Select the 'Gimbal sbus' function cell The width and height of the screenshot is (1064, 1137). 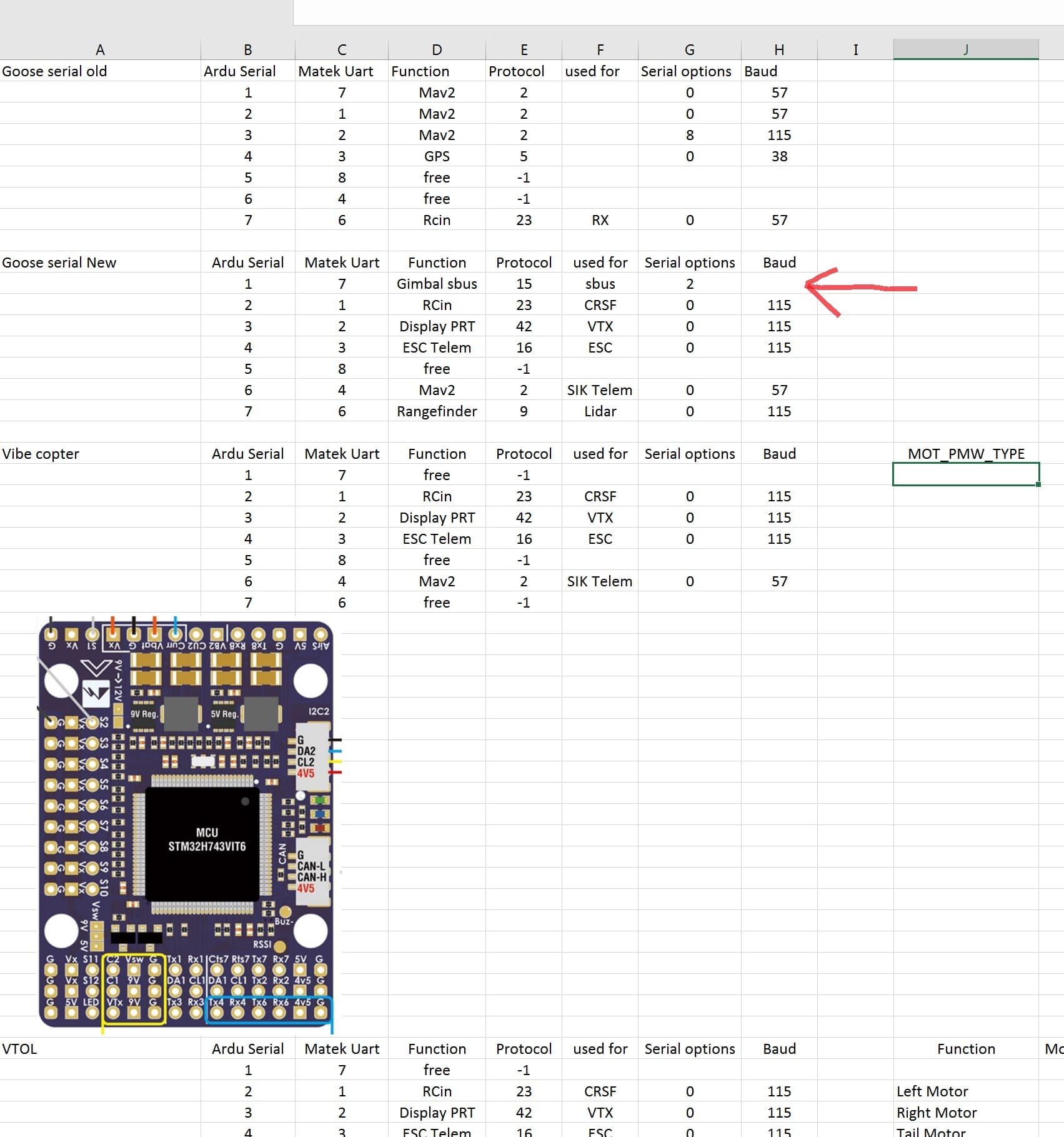(437, 284)
